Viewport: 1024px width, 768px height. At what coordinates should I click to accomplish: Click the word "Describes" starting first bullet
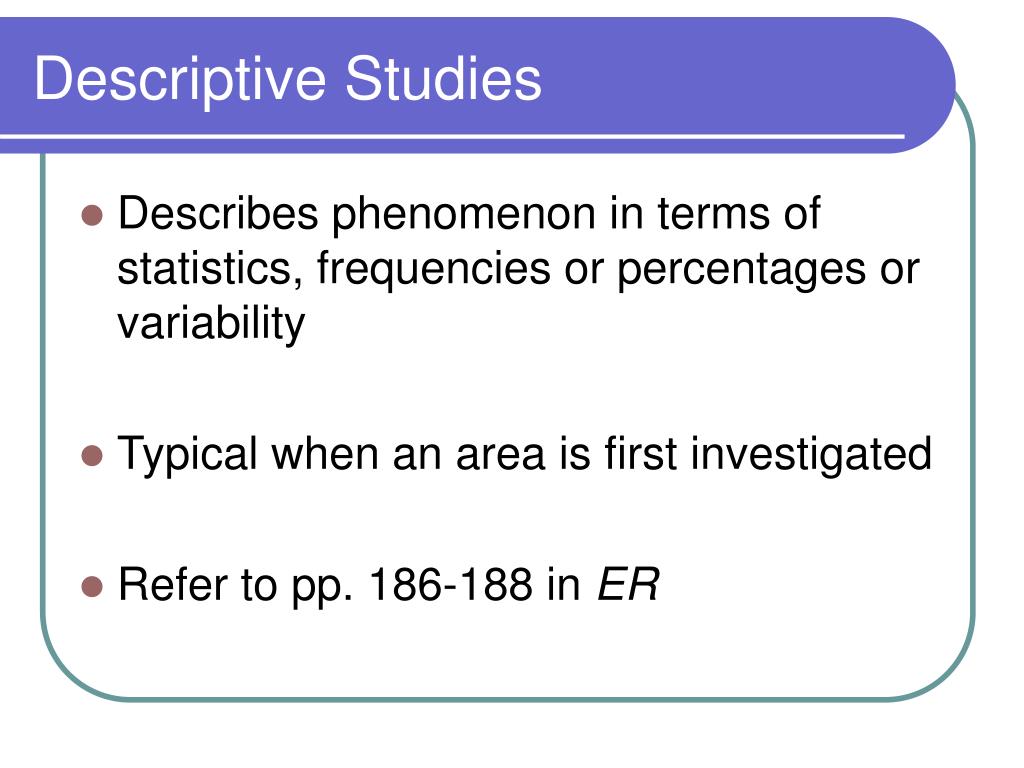tap(217, 213)
